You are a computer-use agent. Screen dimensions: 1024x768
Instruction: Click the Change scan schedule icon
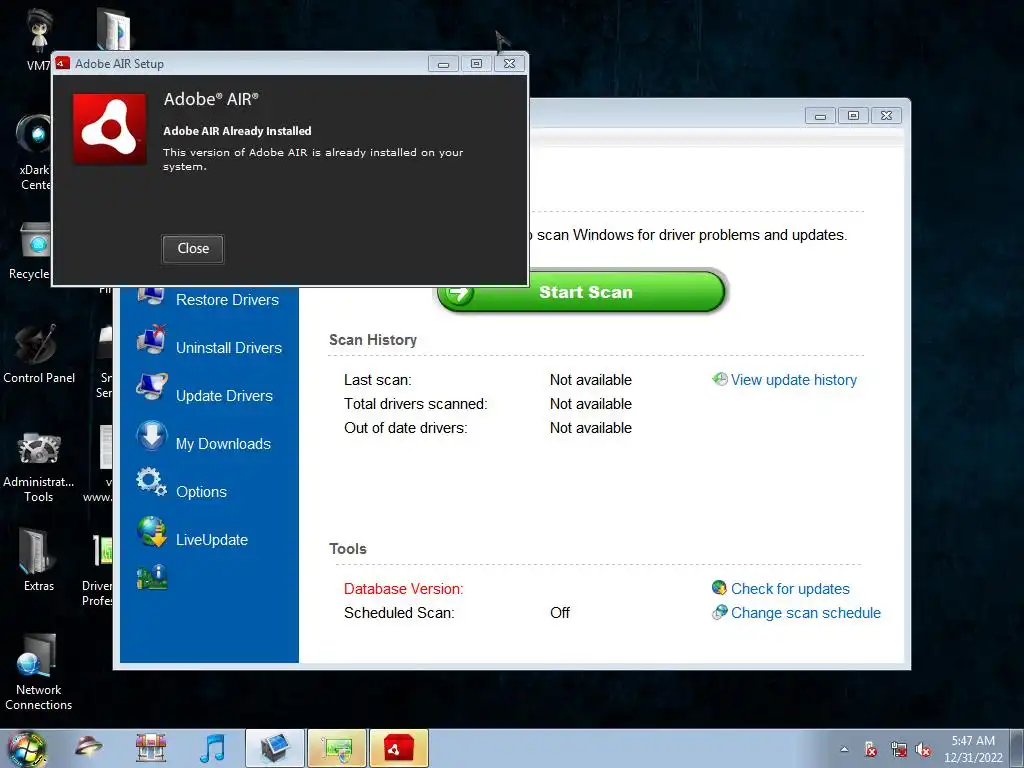pos(720,613)
